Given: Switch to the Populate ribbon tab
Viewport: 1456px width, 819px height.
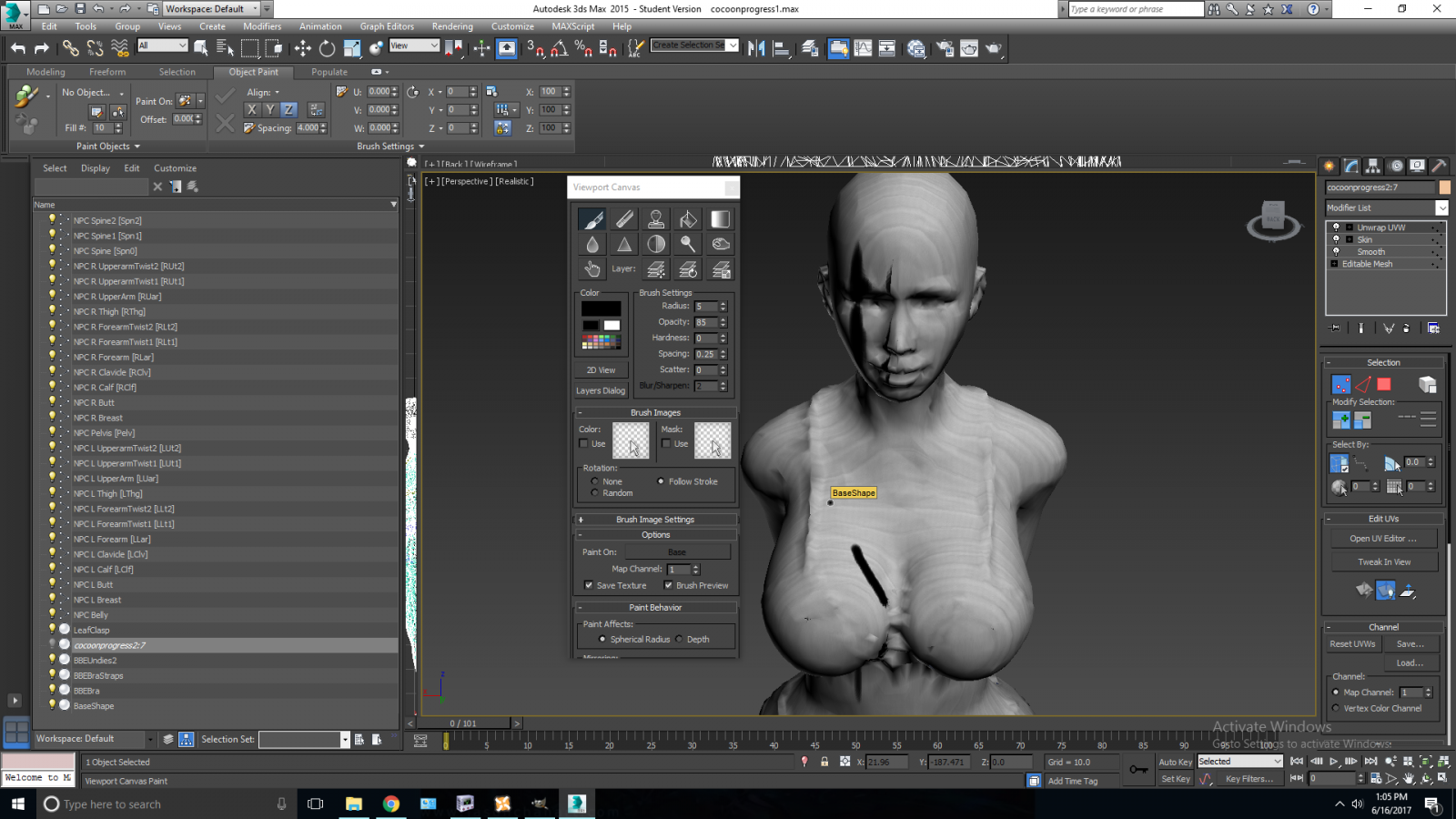Looking at the screenshot, I should [x=329, y=72].
